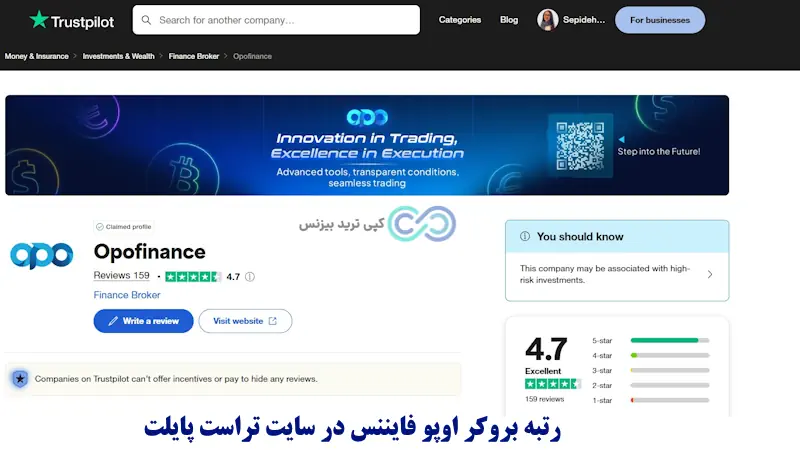800x450 pixels.
Task: Open Sepideh user profile avatar
Action: [547, 20]
